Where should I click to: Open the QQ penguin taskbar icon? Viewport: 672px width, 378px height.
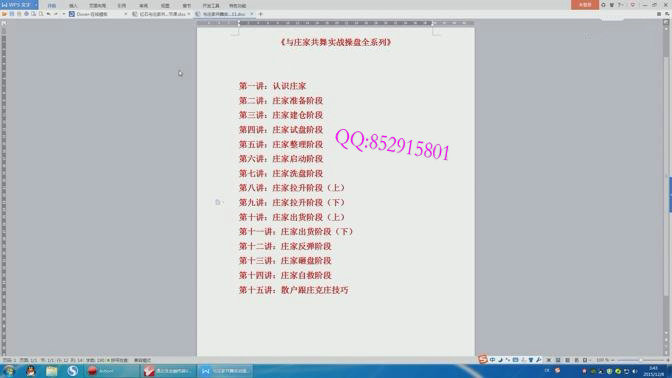click(x=30, y=371)
